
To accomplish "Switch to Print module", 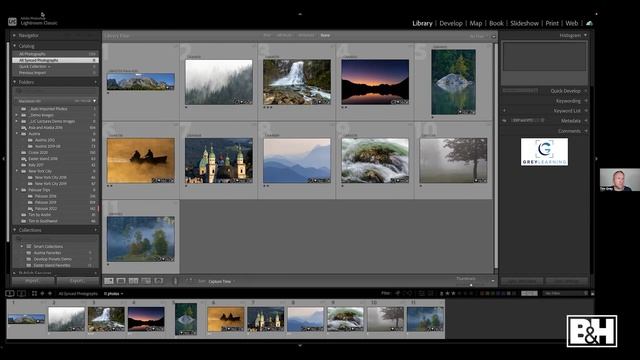I will pos(552,23).
